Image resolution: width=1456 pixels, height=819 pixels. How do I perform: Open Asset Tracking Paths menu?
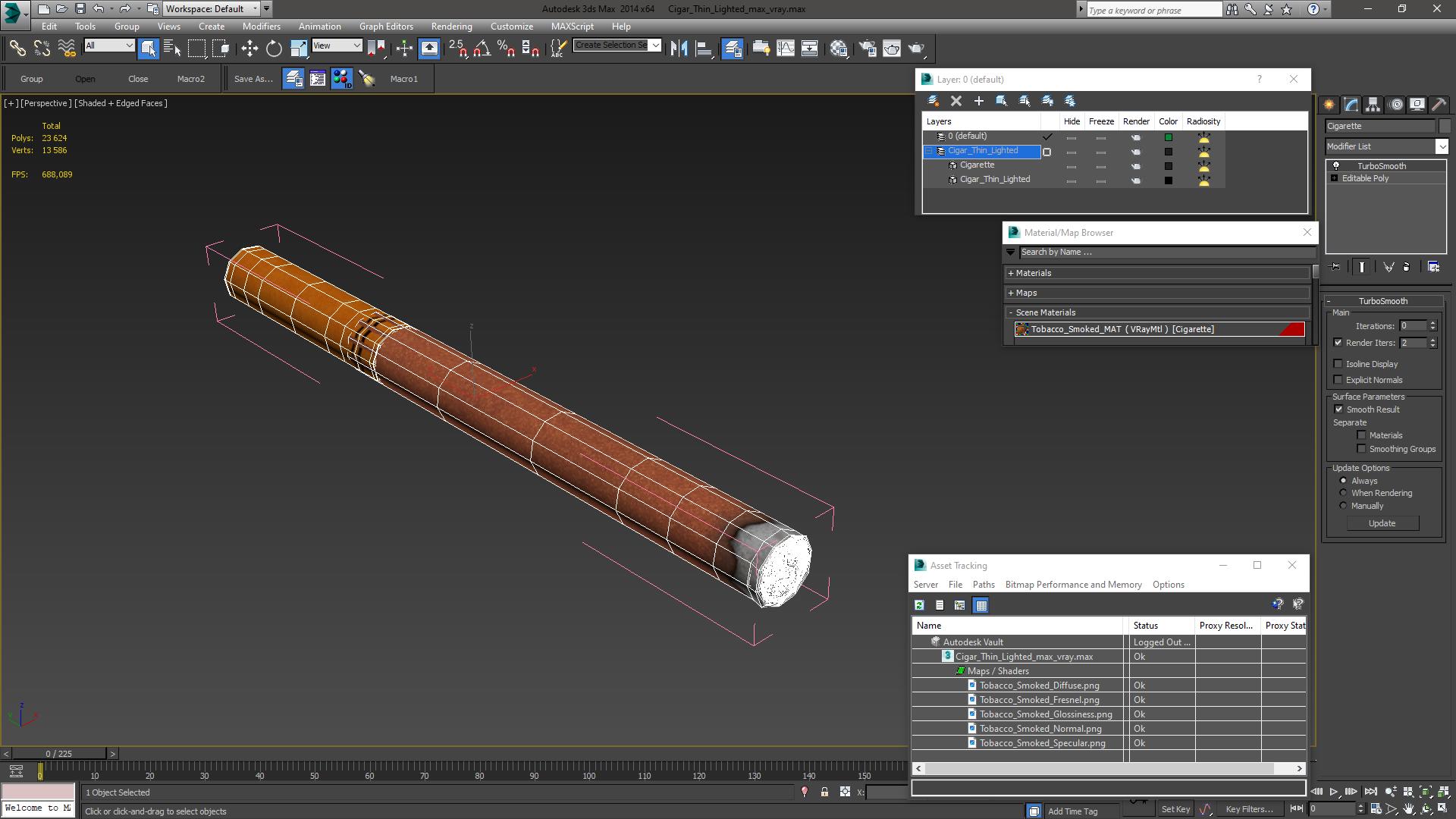coord(983,585)
